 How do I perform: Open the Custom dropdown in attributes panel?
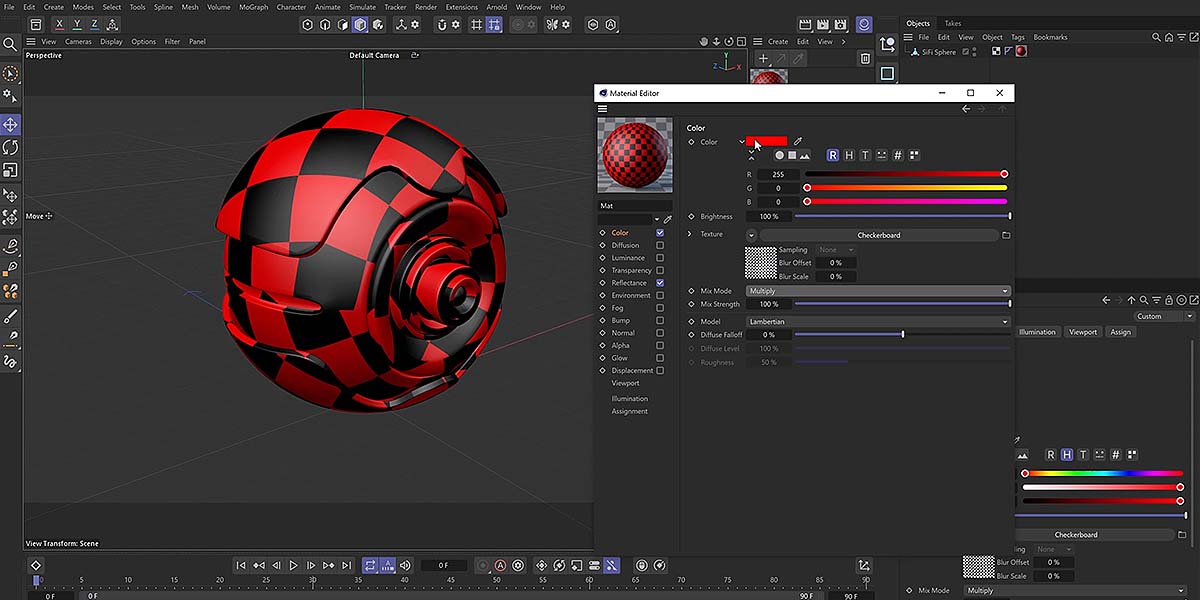pyautogui.click(x=1165, y=316)
